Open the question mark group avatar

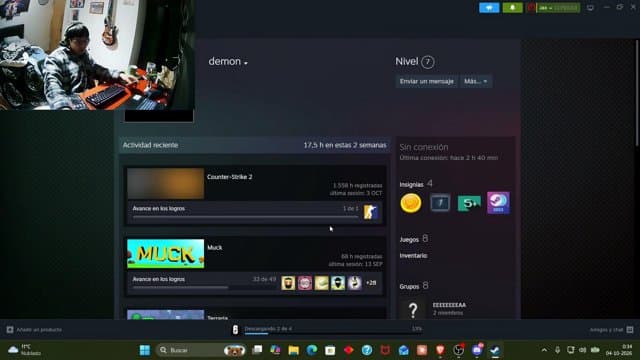[x=413, y=309]
